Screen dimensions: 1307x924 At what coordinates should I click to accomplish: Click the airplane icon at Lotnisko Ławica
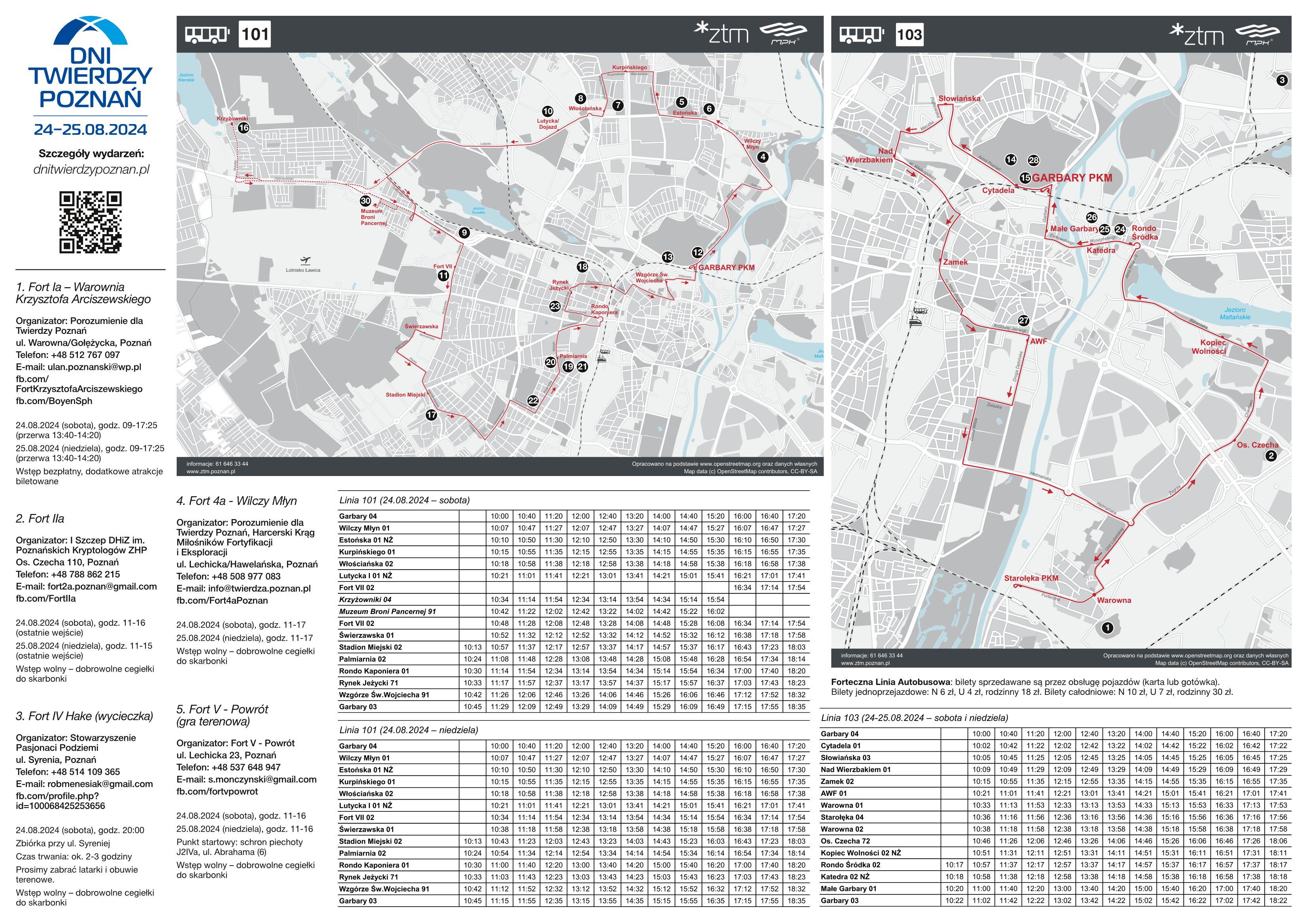point(305,261)
